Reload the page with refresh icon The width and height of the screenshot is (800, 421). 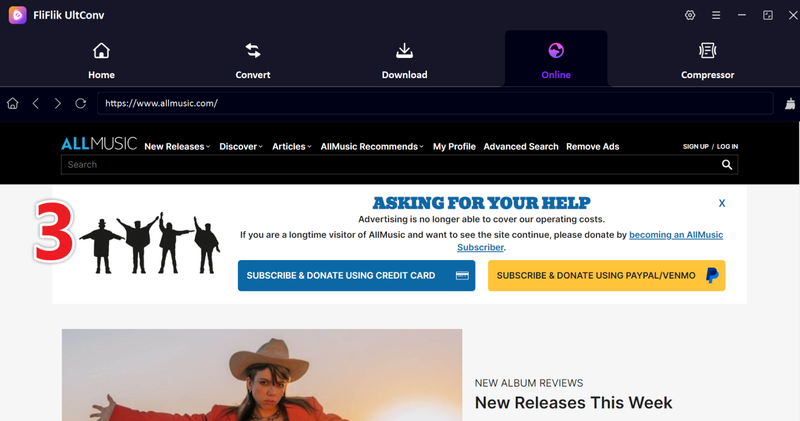[x=81, y=104]
